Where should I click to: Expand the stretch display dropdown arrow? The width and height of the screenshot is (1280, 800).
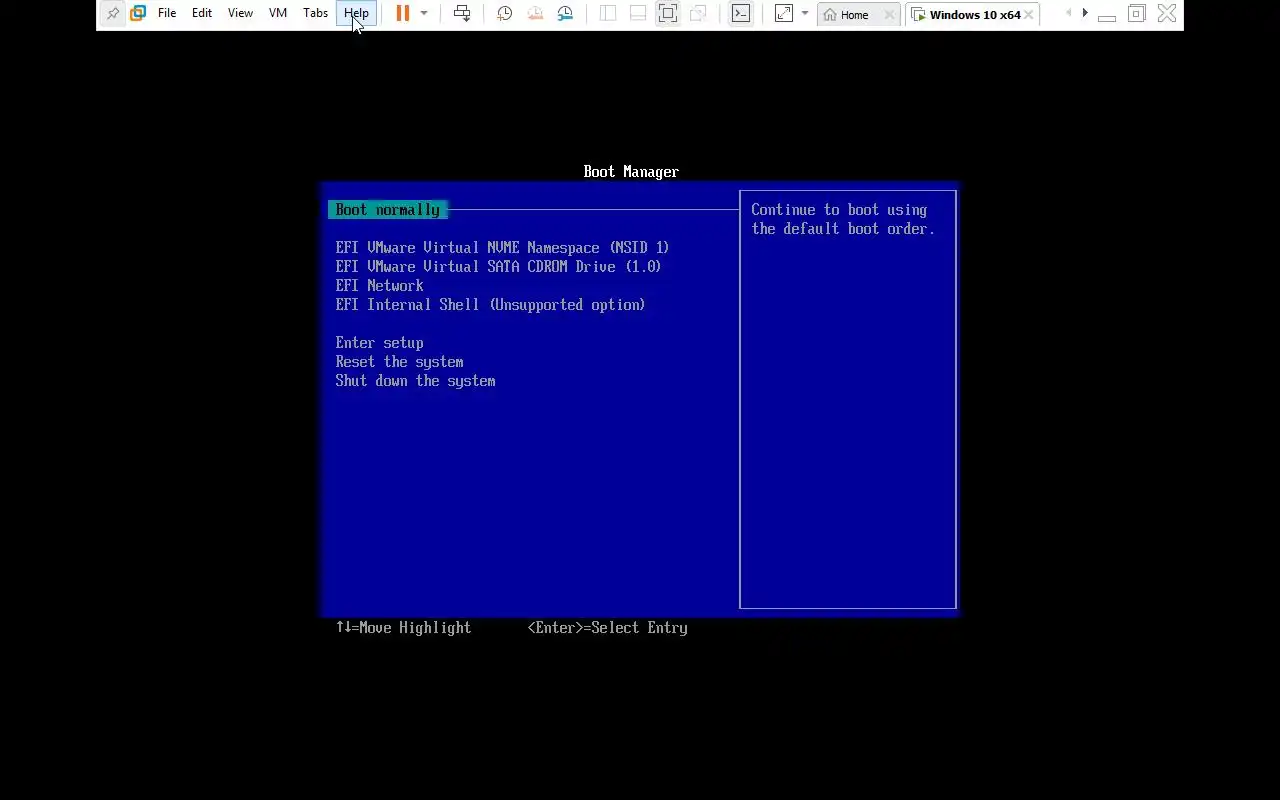click(805, 14)
